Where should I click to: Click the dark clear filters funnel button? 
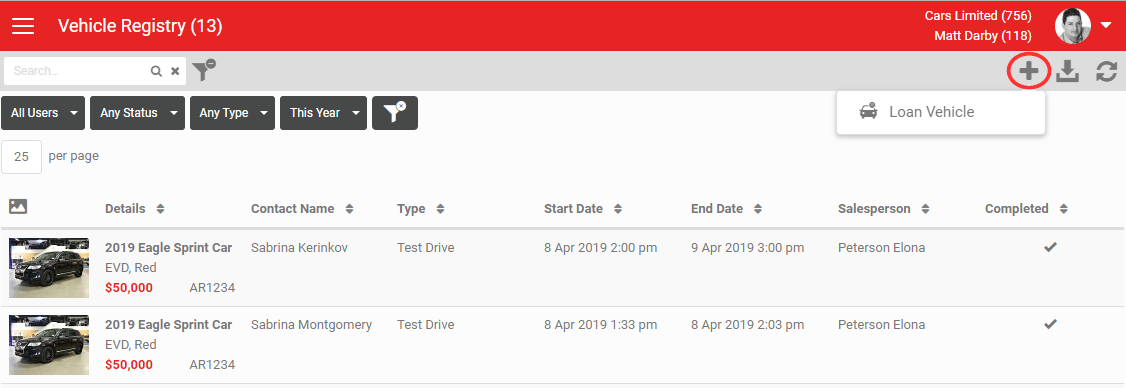tap(395, 113)
